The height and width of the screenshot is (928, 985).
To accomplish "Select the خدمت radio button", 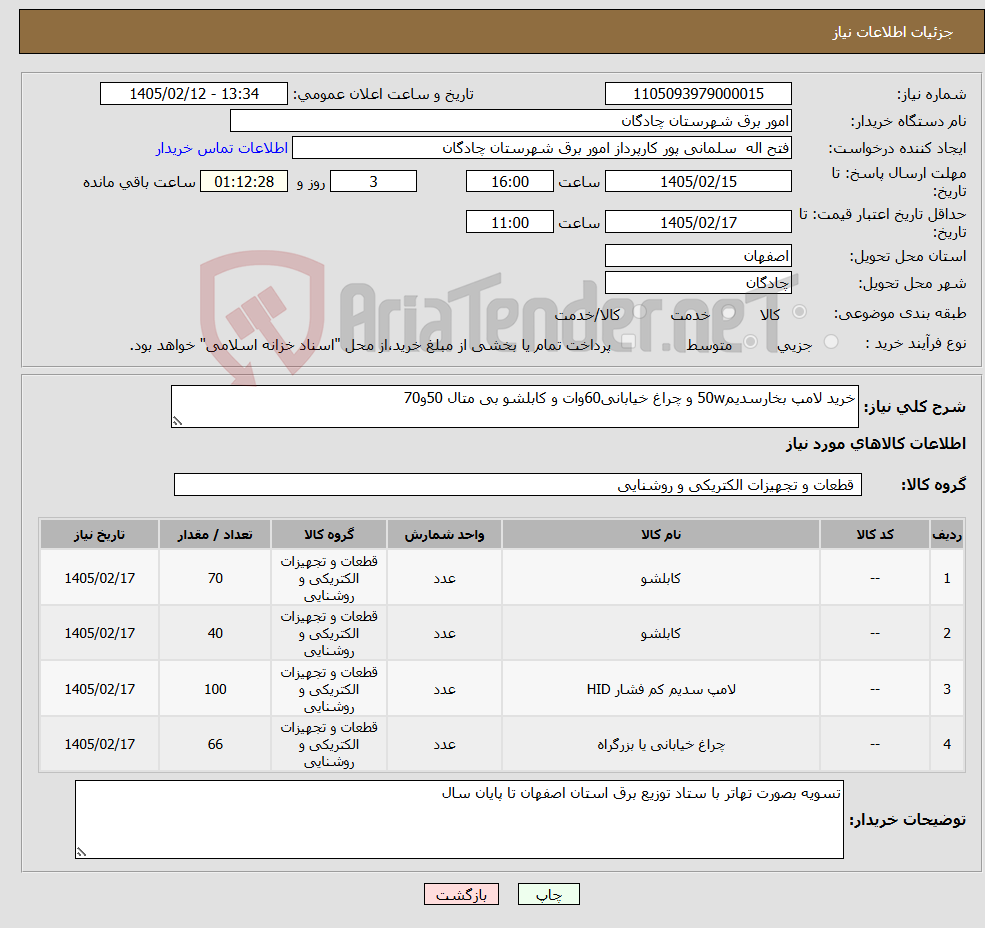I will (729, 312).
